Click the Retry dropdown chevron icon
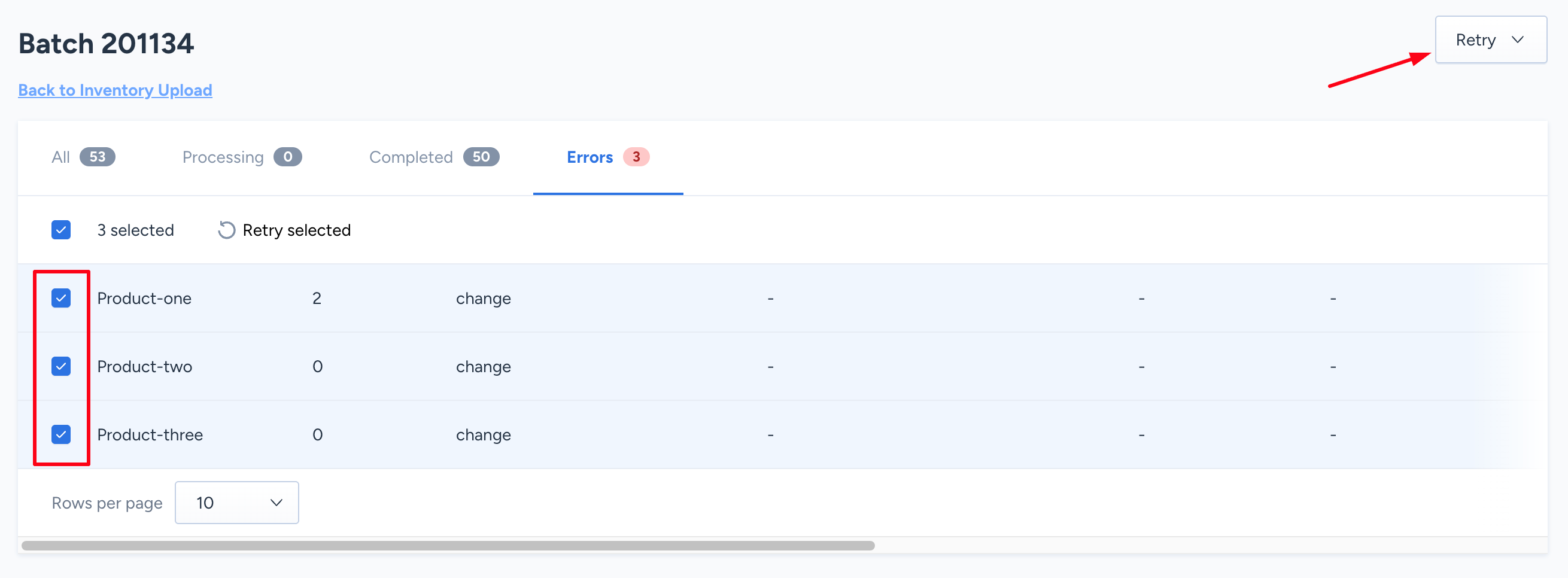Viewport: 1568px width, 578px height. tap(1518, 39)
